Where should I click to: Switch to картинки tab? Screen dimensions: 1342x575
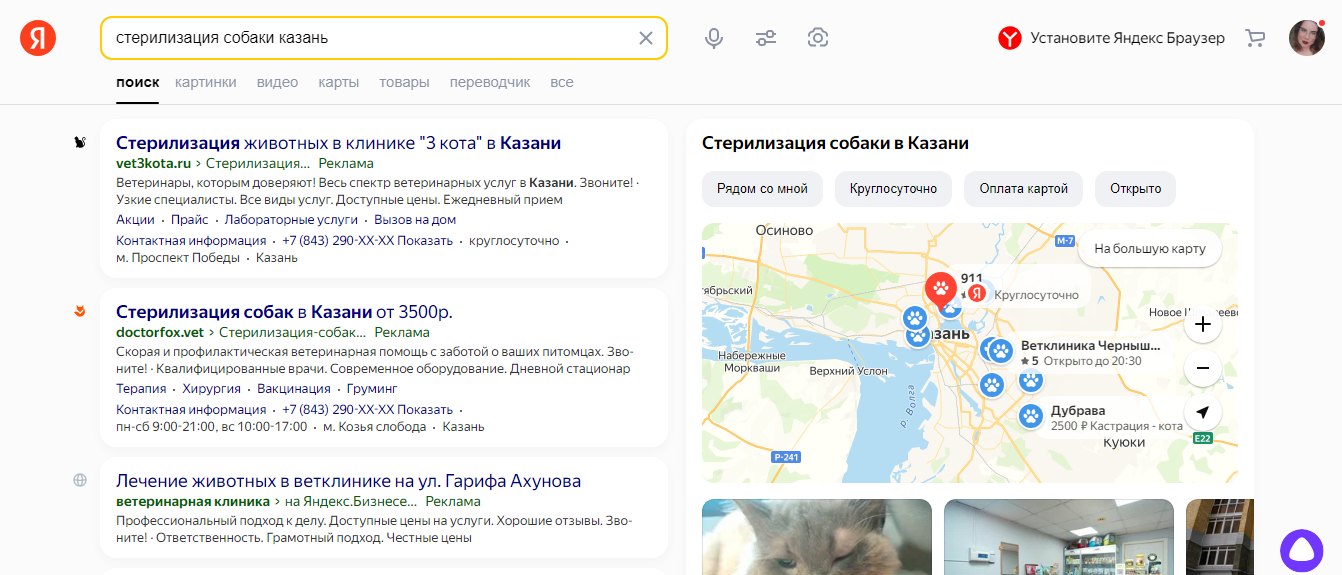(205, 82)
